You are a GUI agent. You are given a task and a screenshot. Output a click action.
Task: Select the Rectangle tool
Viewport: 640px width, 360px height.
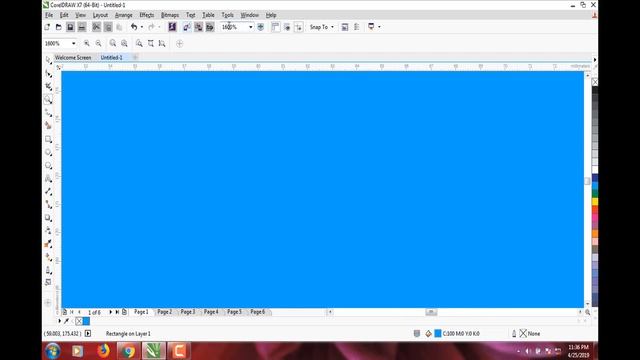pos(48,139)
